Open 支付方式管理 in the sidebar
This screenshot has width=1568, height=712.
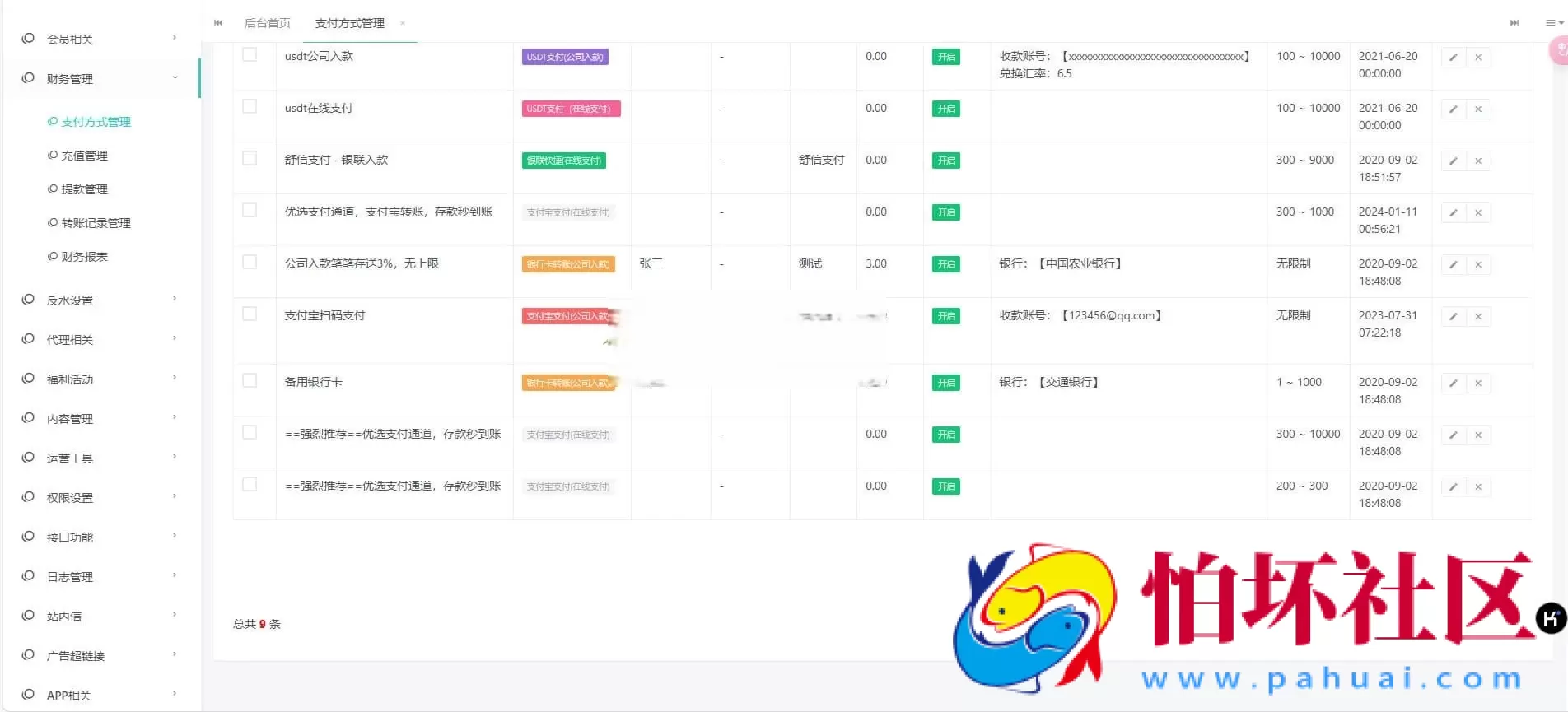point(96,121)
